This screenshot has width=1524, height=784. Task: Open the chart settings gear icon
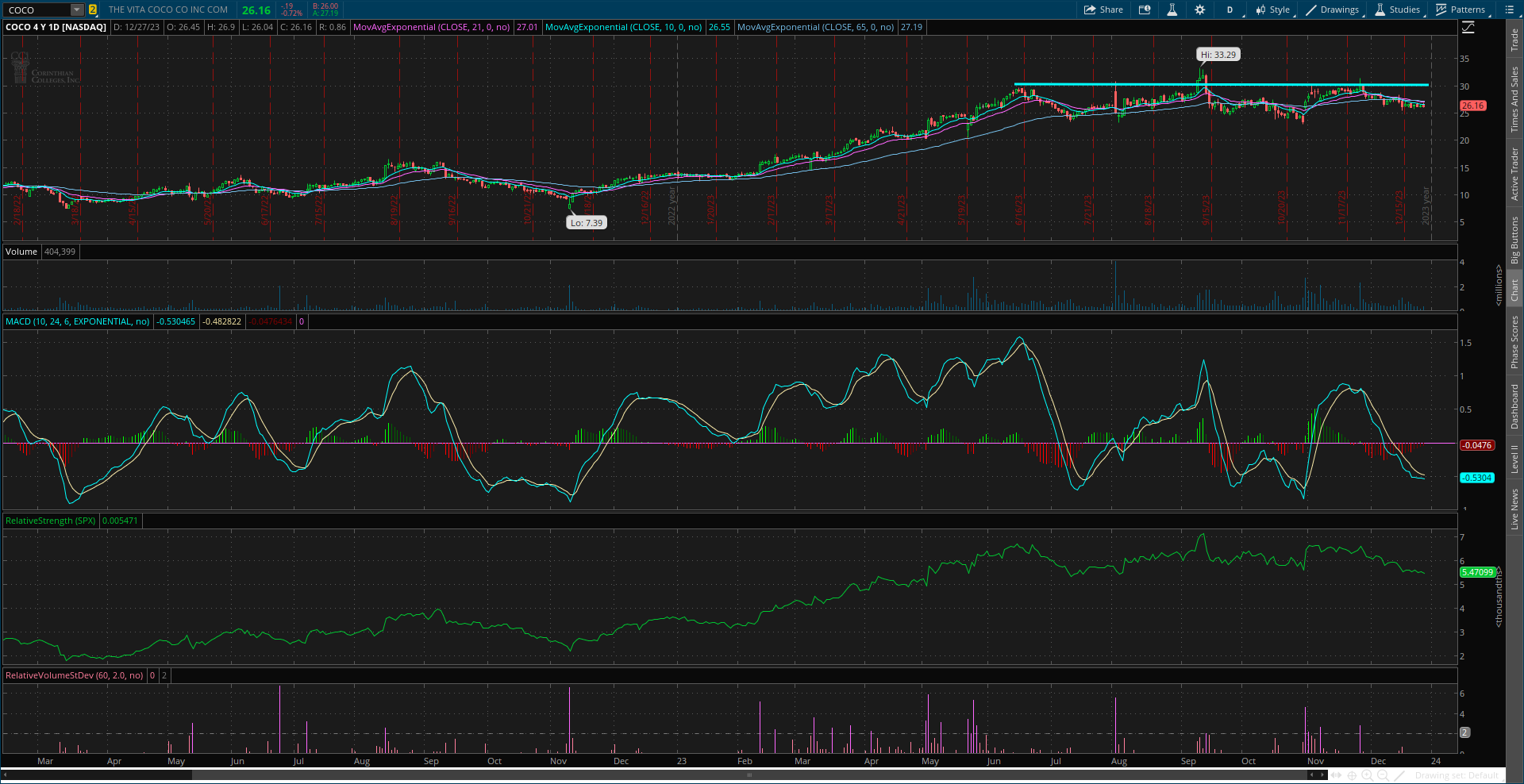1200,10
